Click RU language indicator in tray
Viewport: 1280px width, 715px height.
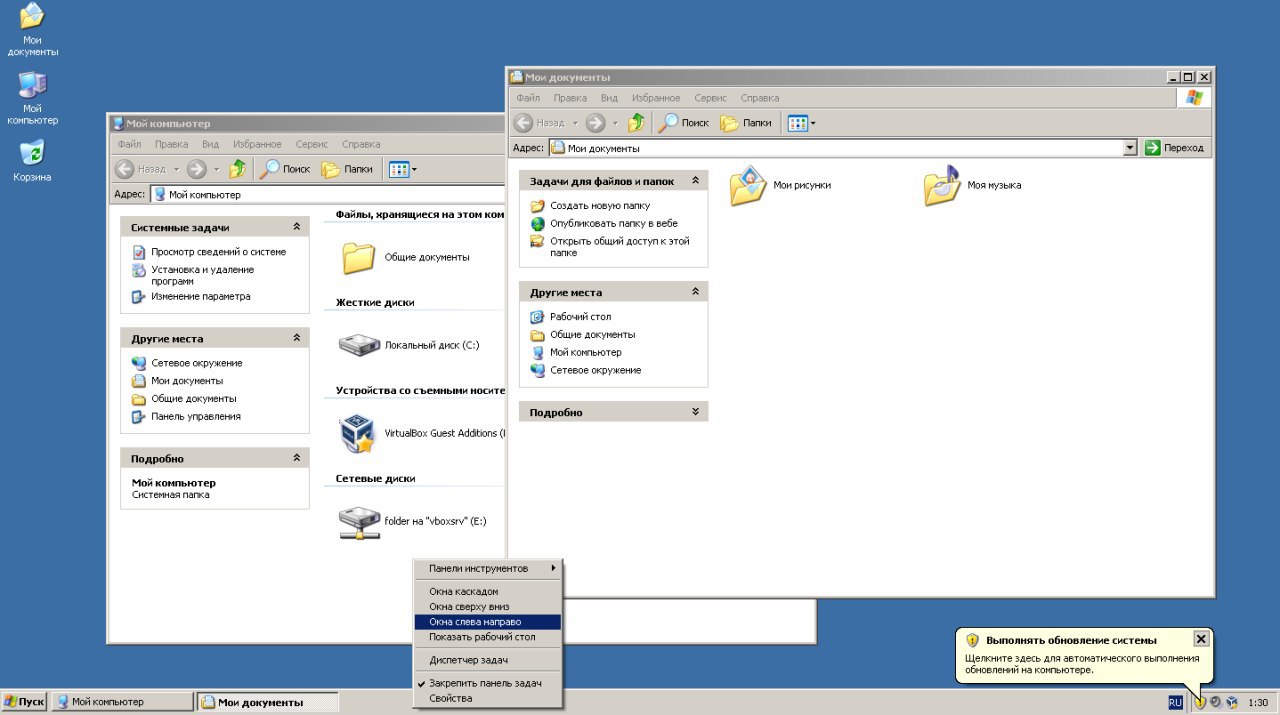point(1175,702)
